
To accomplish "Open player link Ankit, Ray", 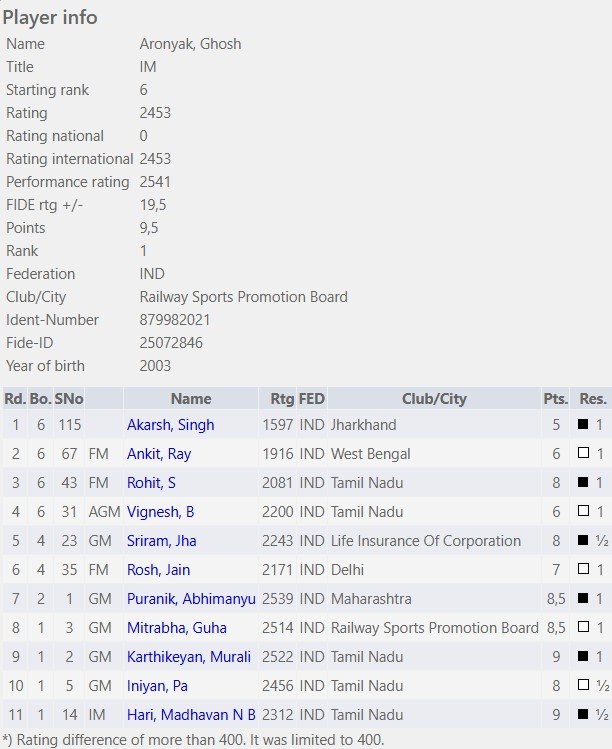I will point(159,454).
